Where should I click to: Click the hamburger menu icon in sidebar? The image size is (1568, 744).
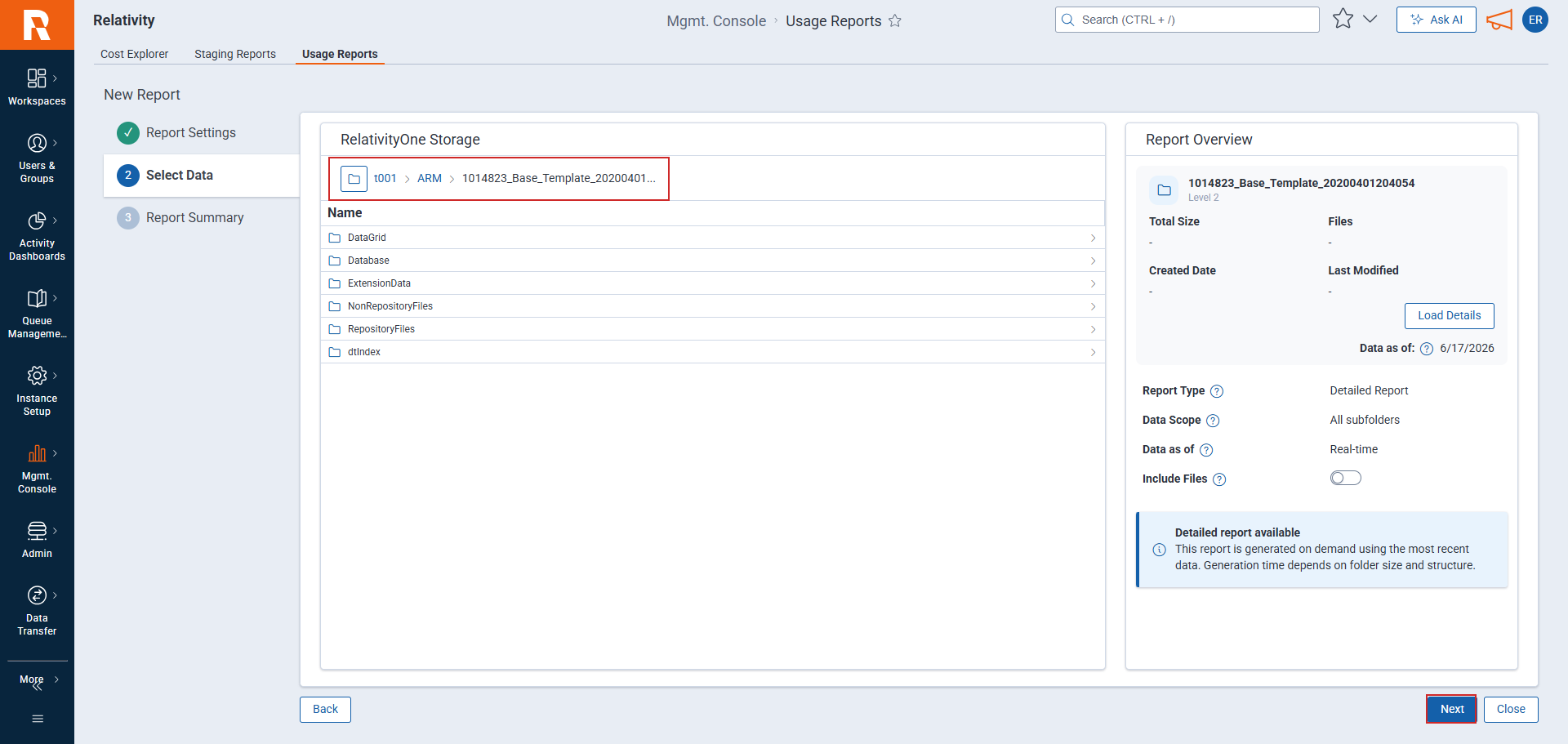pyautogui.click(x=38, y=719)
